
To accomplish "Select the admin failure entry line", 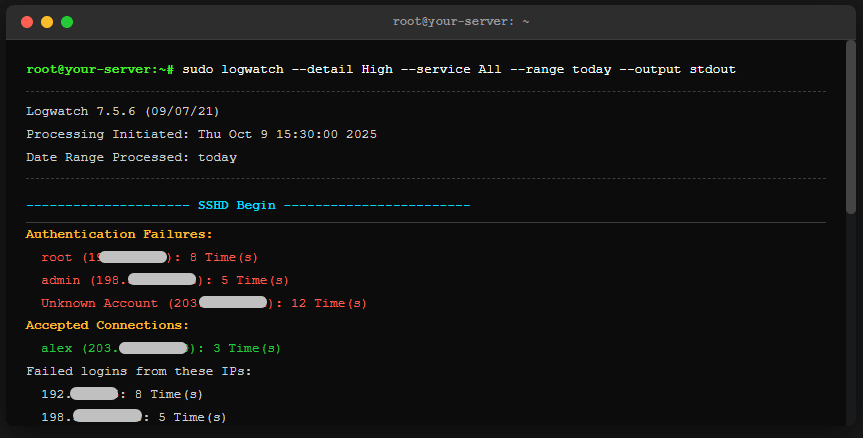I will (165, 280).
